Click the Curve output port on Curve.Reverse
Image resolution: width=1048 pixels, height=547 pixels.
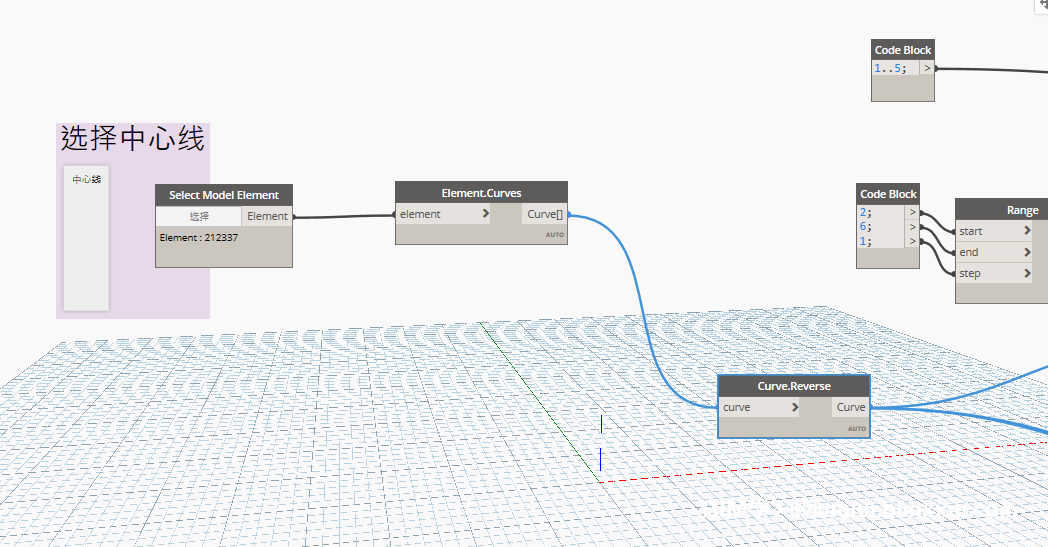(x=850, y=407)
